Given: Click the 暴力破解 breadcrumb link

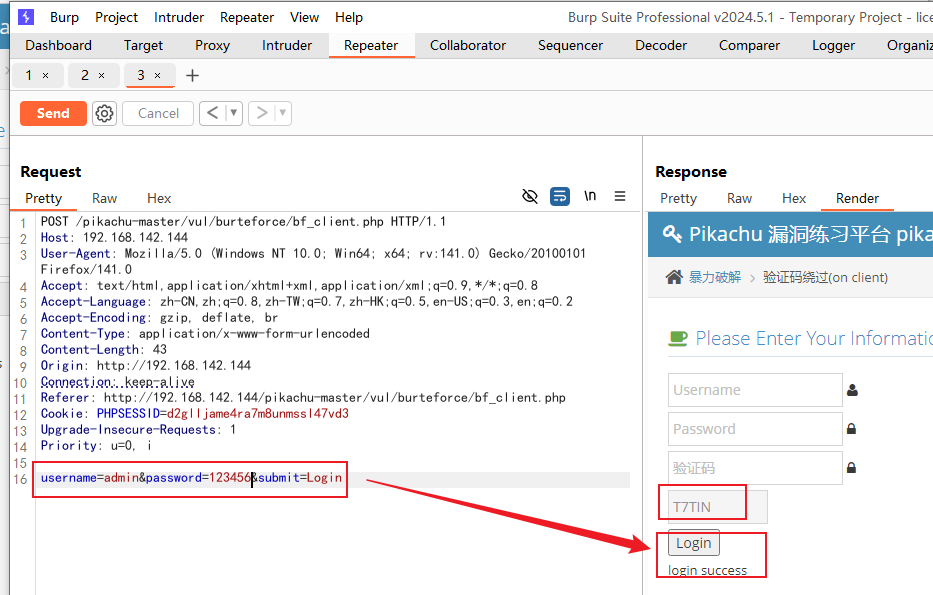Looking at the screenshot, I should click(x=715, y=277).
